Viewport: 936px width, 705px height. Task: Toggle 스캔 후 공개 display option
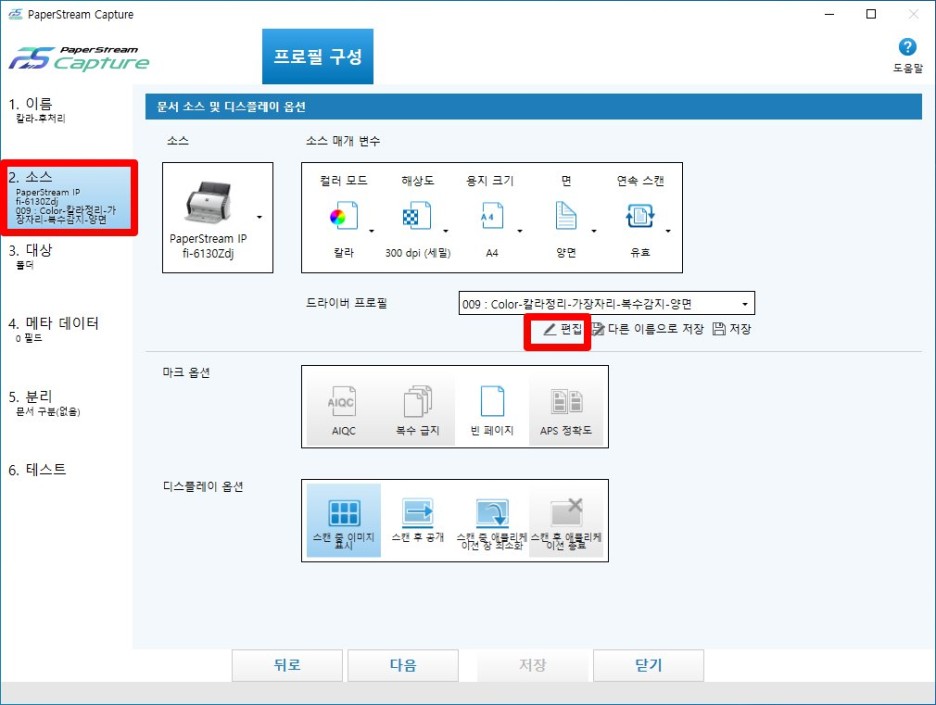(417, 521)
